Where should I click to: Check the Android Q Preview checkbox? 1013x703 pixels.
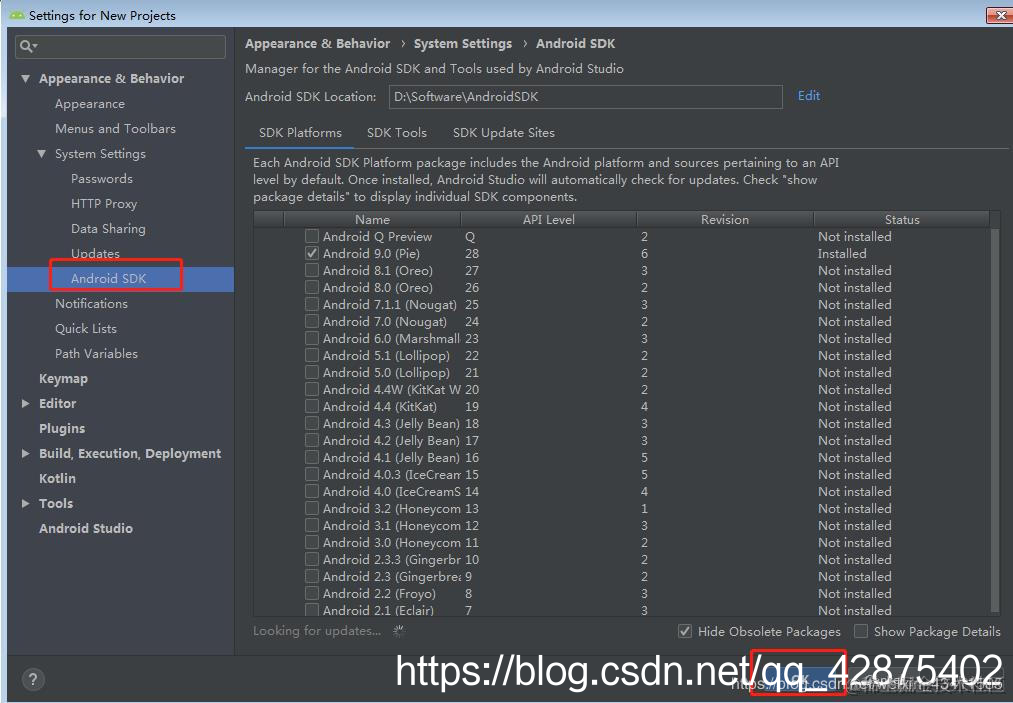pos(312,236)
